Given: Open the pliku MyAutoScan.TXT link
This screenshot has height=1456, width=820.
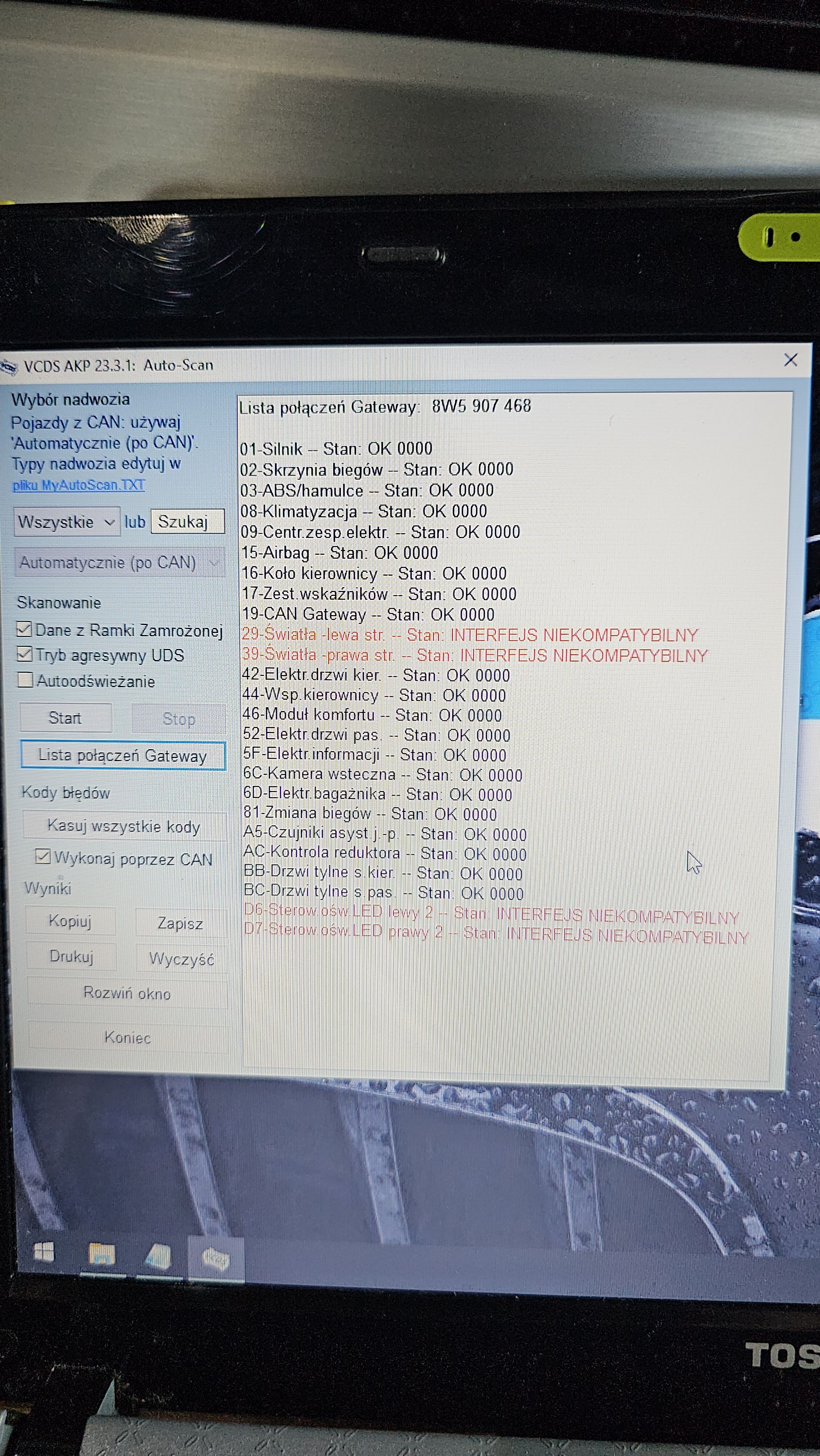Looking at the screenshot, I should [79, 485].
